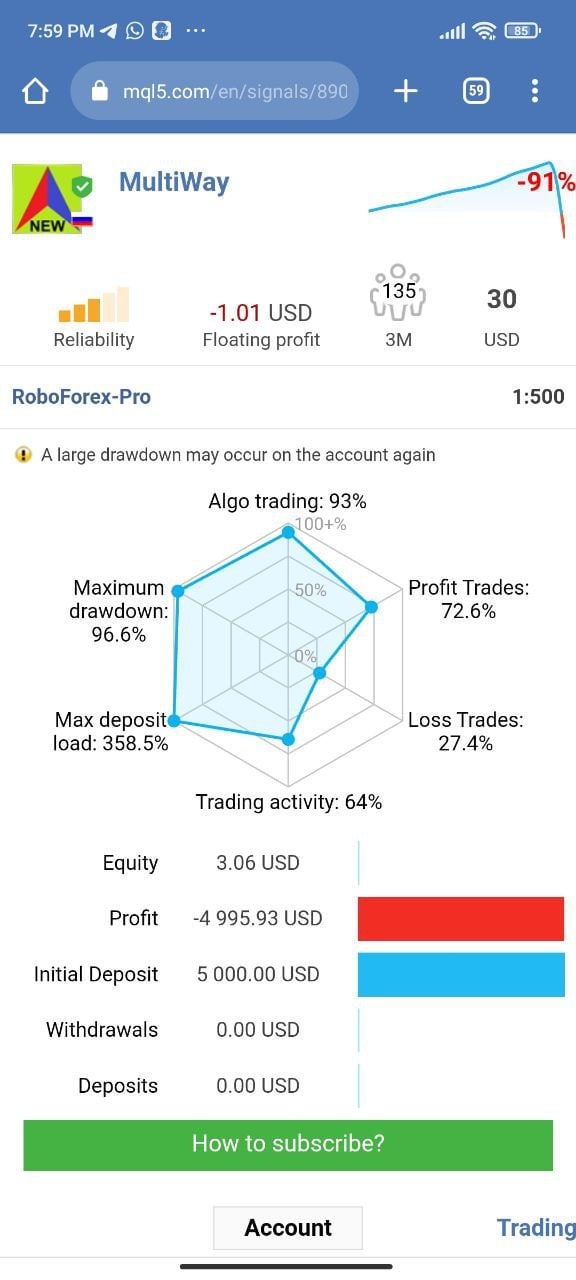Viewport: 576px width, 1280px height.
Task: Open the RoboForex-Pro broker link
Action: pos(81,397)
